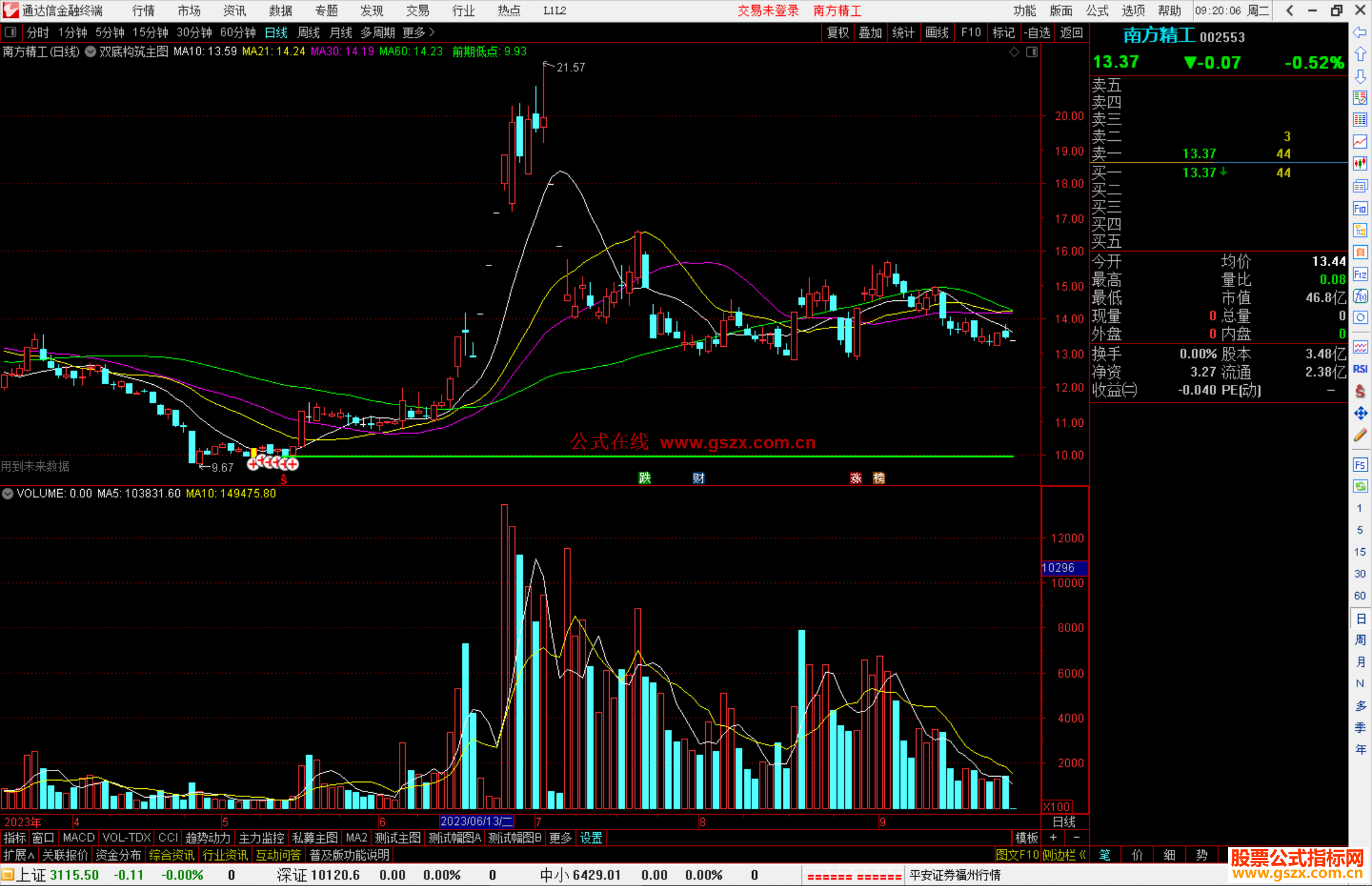Open the candlestick chart sidebar icon
Viewport: 1372px width, 886px height.
1360,163
